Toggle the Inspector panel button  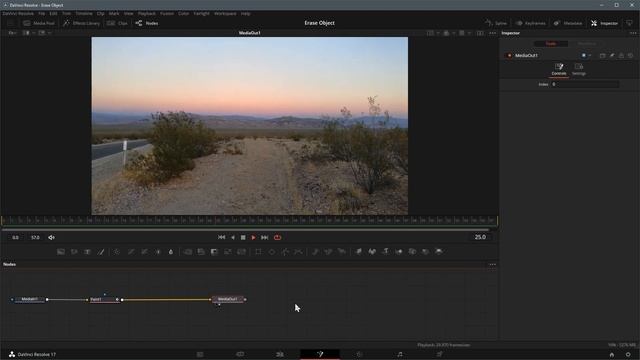pyautogui.click(x=604, y=23)
